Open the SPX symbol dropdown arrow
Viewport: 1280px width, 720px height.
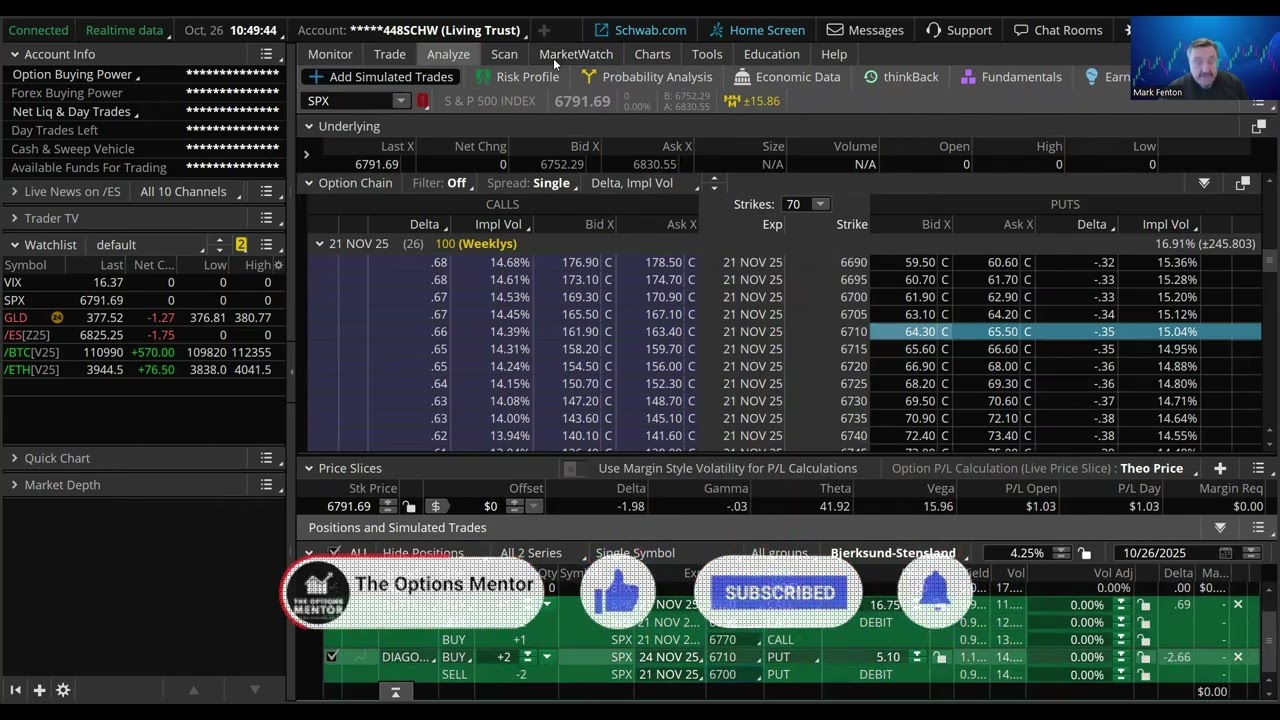click(x=400, y=101)
